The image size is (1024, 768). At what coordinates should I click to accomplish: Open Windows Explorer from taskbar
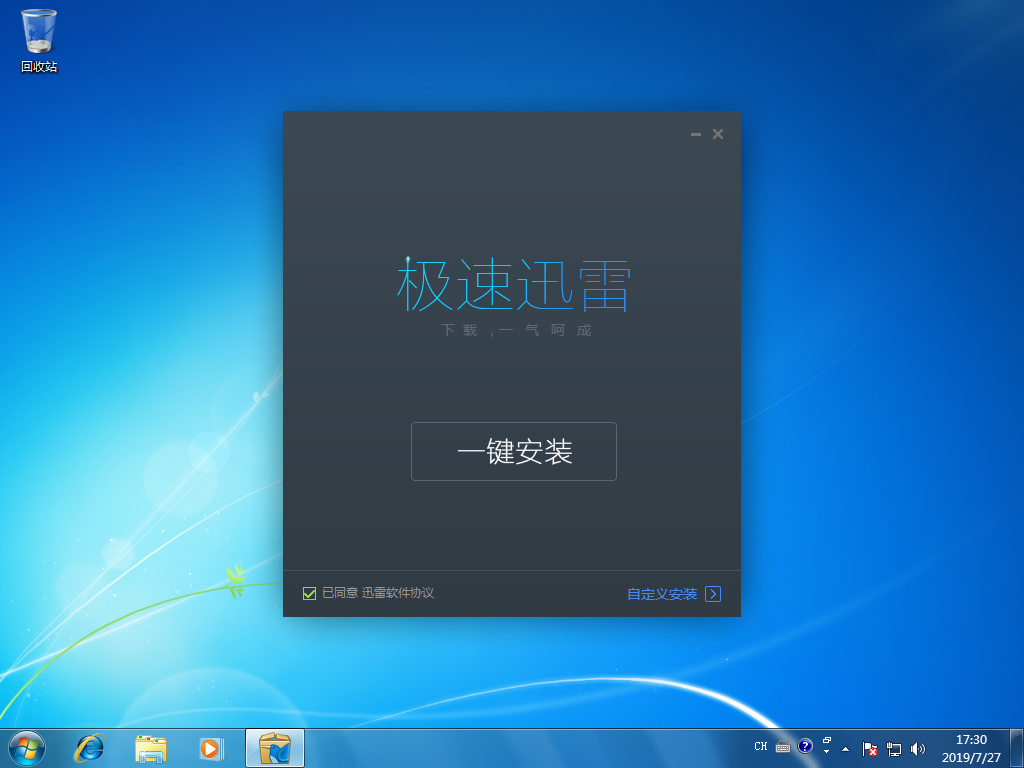click(x=151, y=747)
